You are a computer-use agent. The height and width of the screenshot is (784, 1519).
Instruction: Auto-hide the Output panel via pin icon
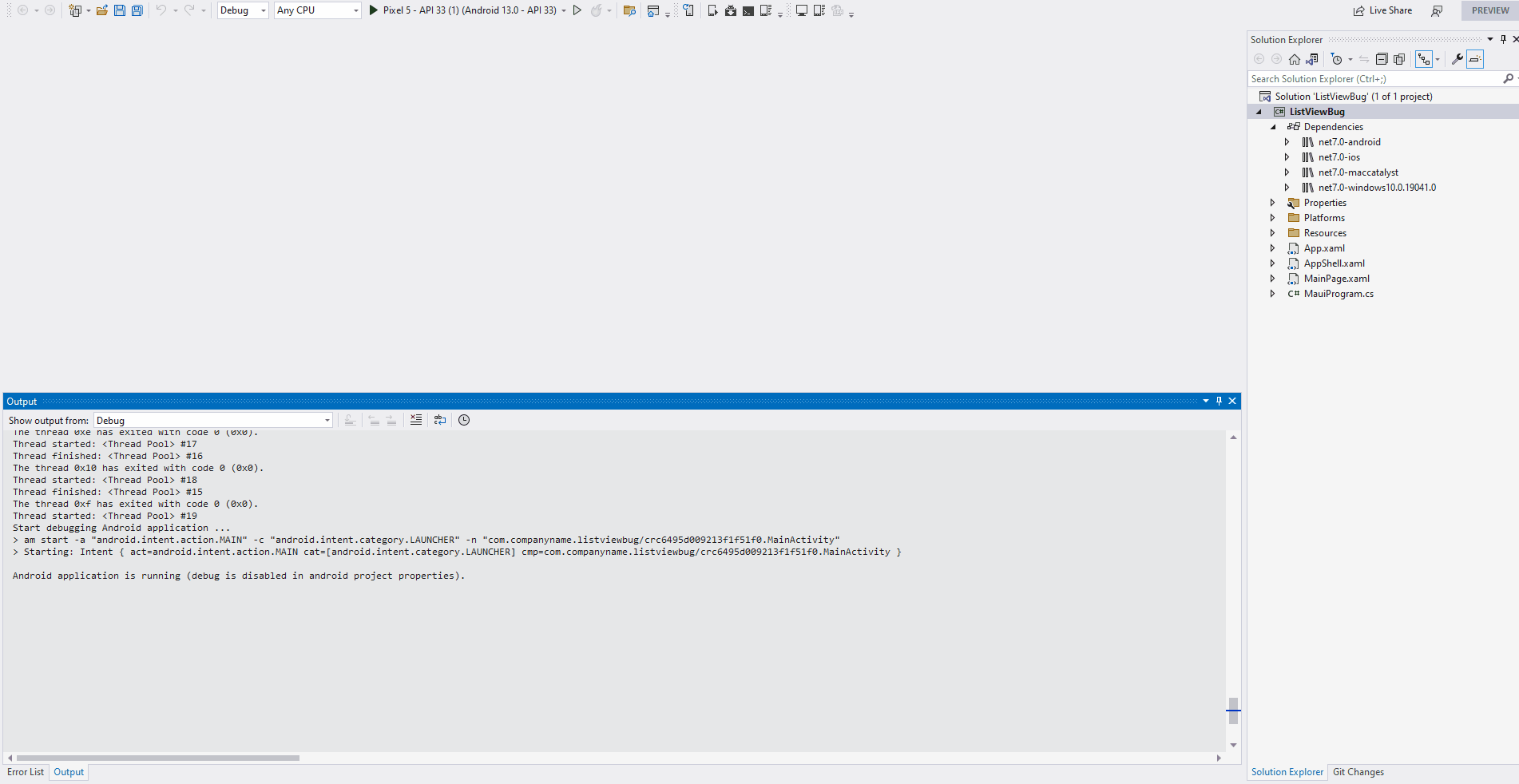[1219, 401]
